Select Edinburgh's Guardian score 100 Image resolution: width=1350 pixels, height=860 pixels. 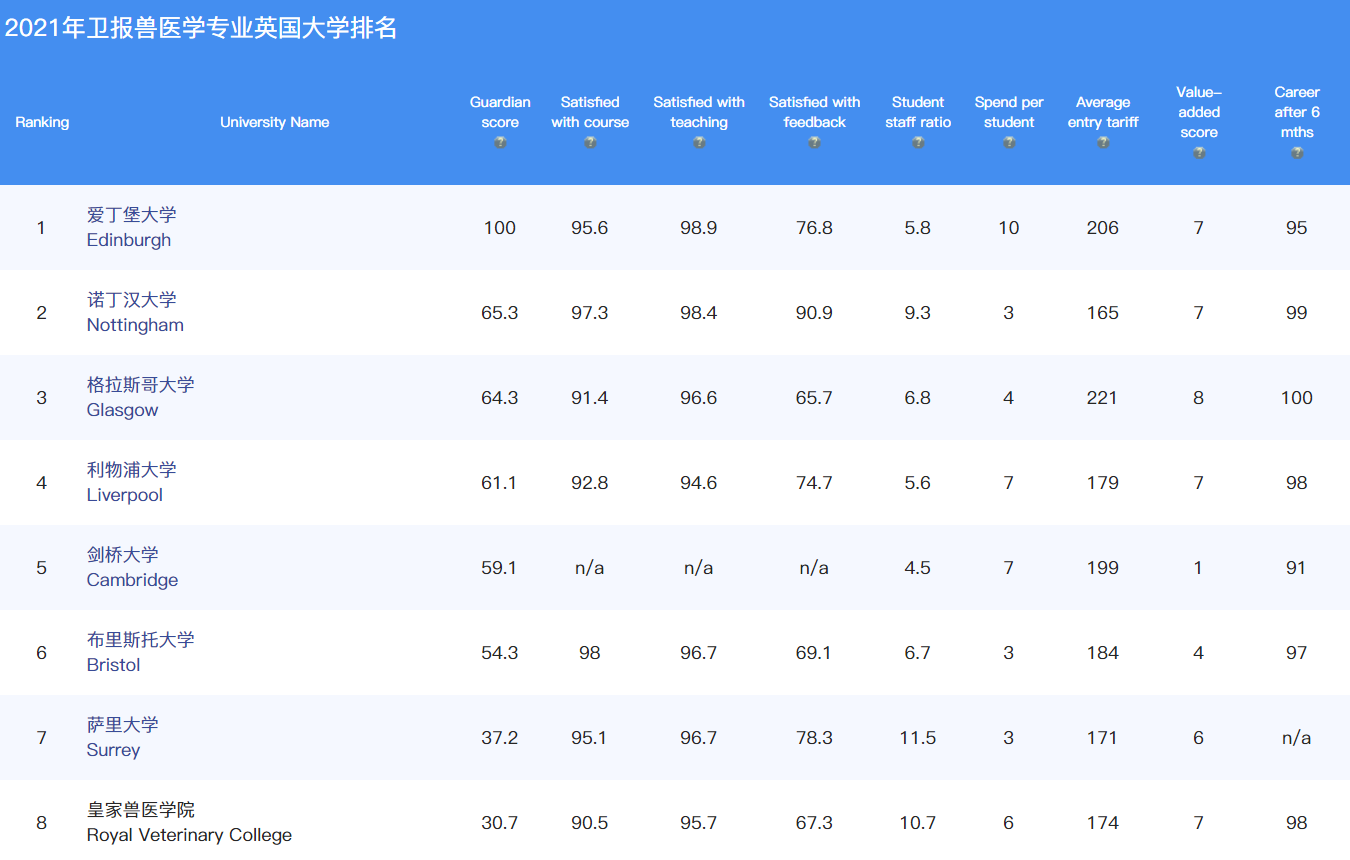(500, 228)
